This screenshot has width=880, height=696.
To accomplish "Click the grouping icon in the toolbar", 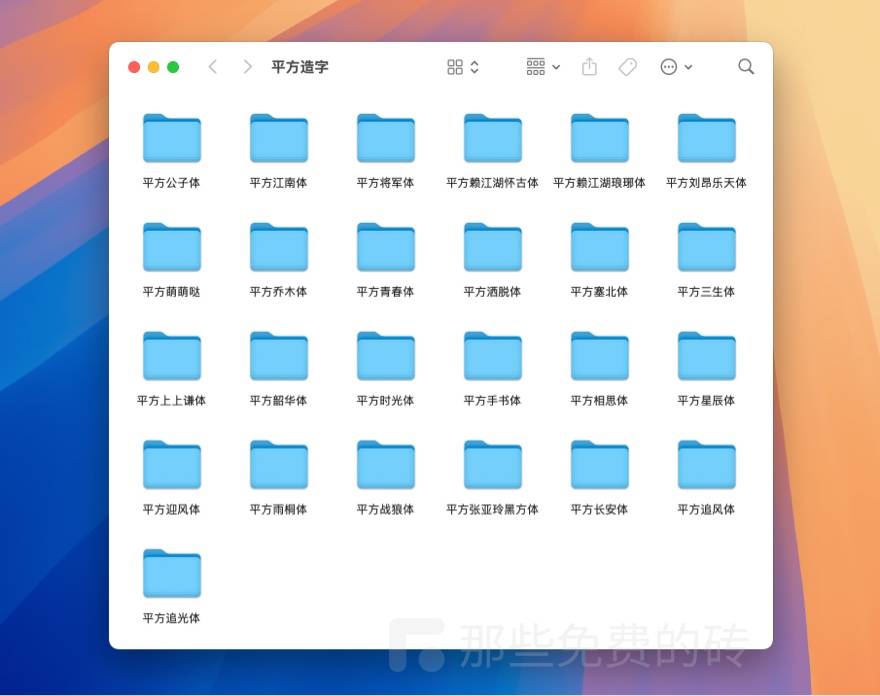I will click(x=535, y=67).
